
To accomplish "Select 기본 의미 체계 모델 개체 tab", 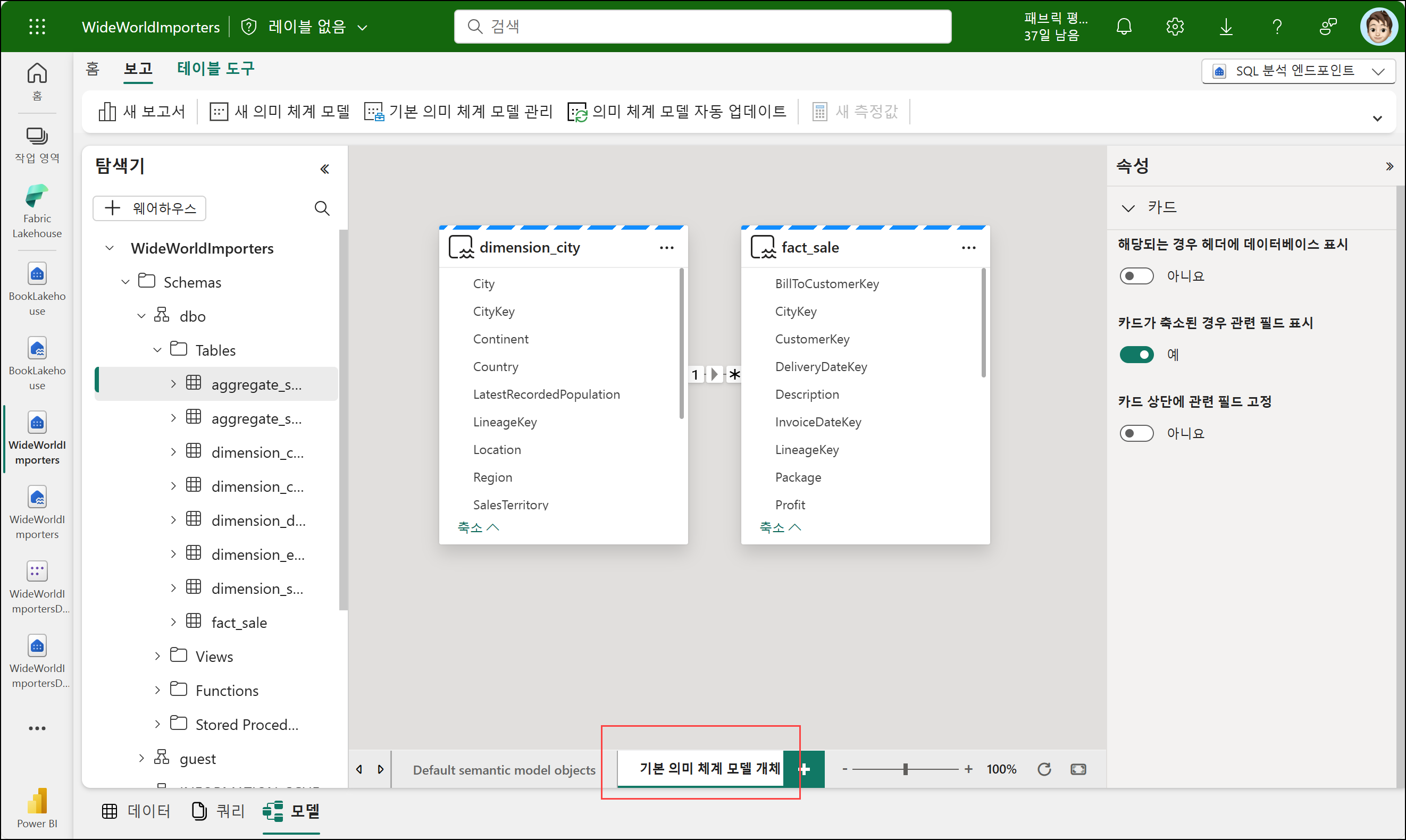I will point(700,769).
